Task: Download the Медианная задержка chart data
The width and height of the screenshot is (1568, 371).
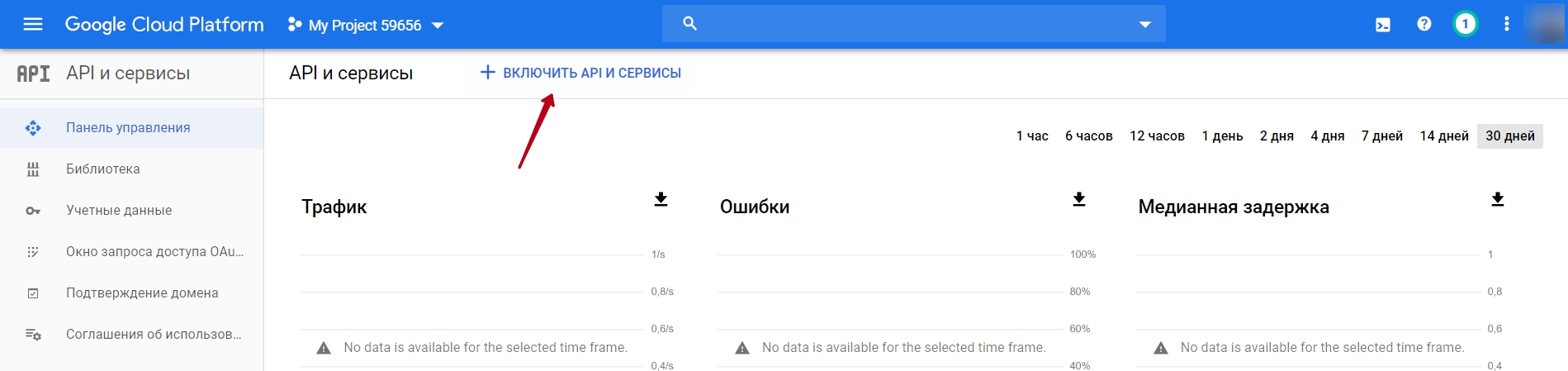Action: pos(1498,199)
